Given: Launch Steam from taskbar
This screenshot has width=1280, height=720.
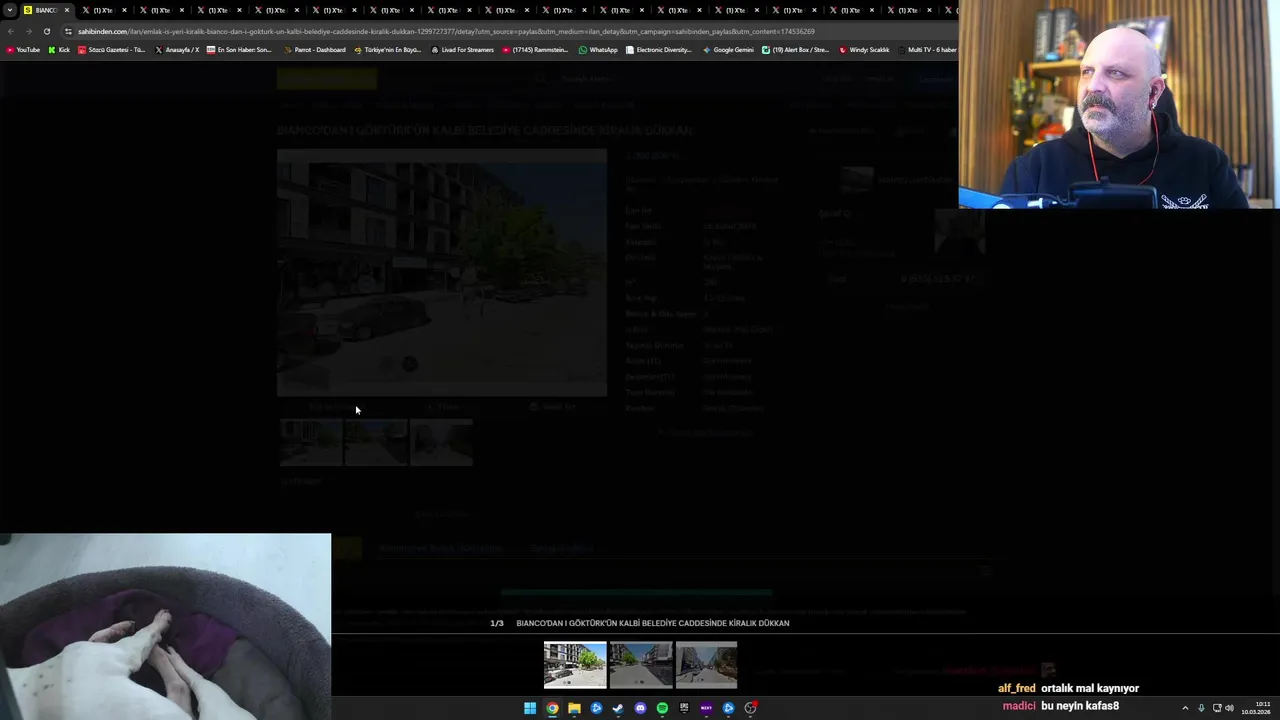Looking at the screenshot, I should coord(618,708).
